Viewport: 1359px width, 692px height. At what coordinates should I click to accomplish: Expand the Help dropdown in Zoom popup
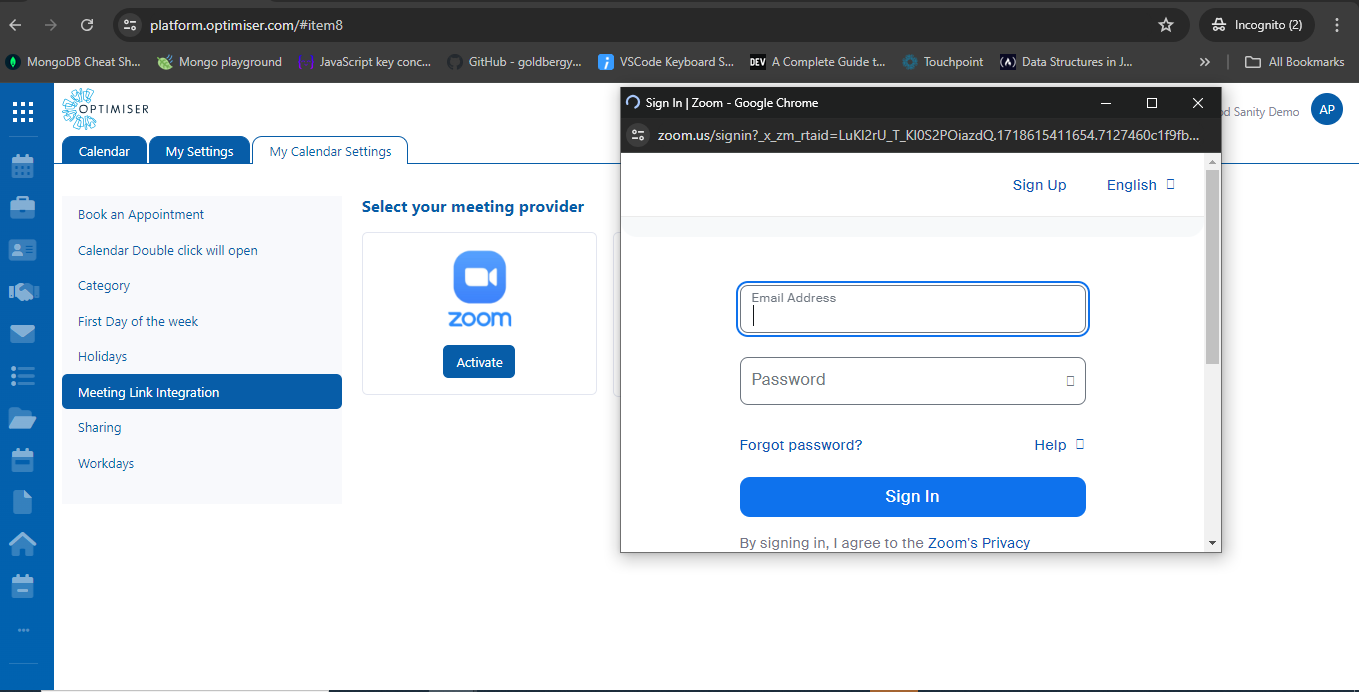click(1059, 445)
